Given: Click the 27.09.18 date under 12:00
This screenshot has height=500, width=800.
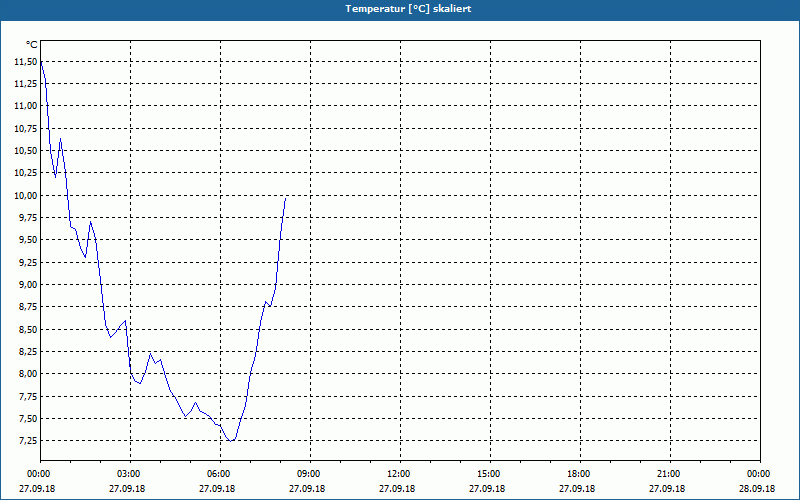Looking at the screenshot, I should pos(397,488).
